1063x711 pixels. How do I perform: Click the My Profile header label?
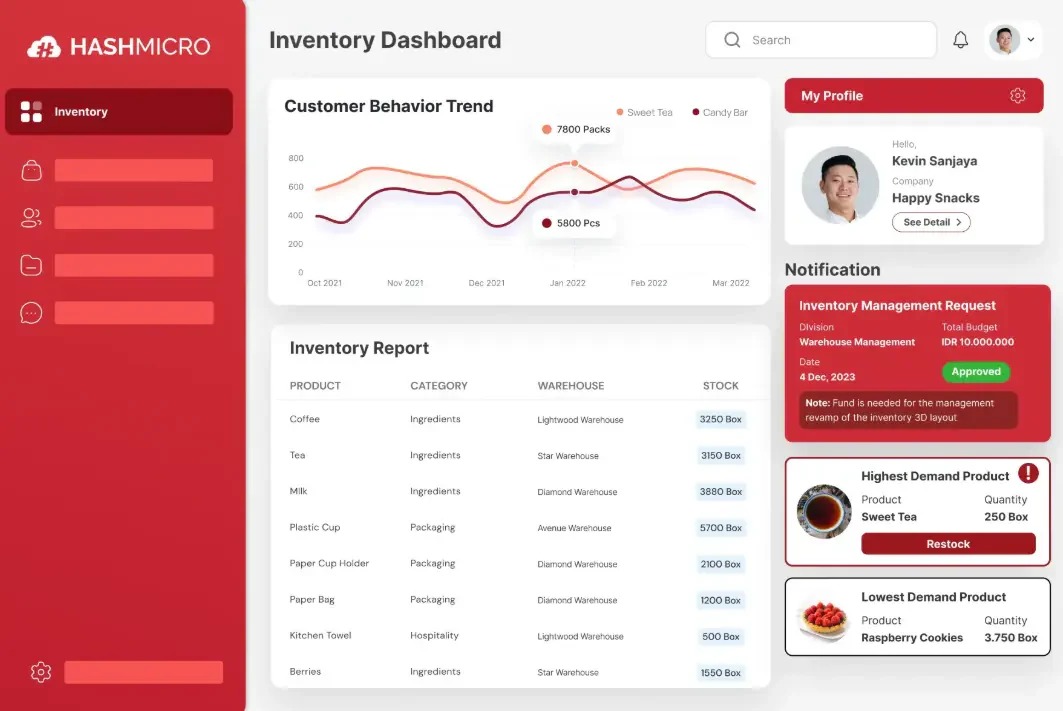pos(832,96)
